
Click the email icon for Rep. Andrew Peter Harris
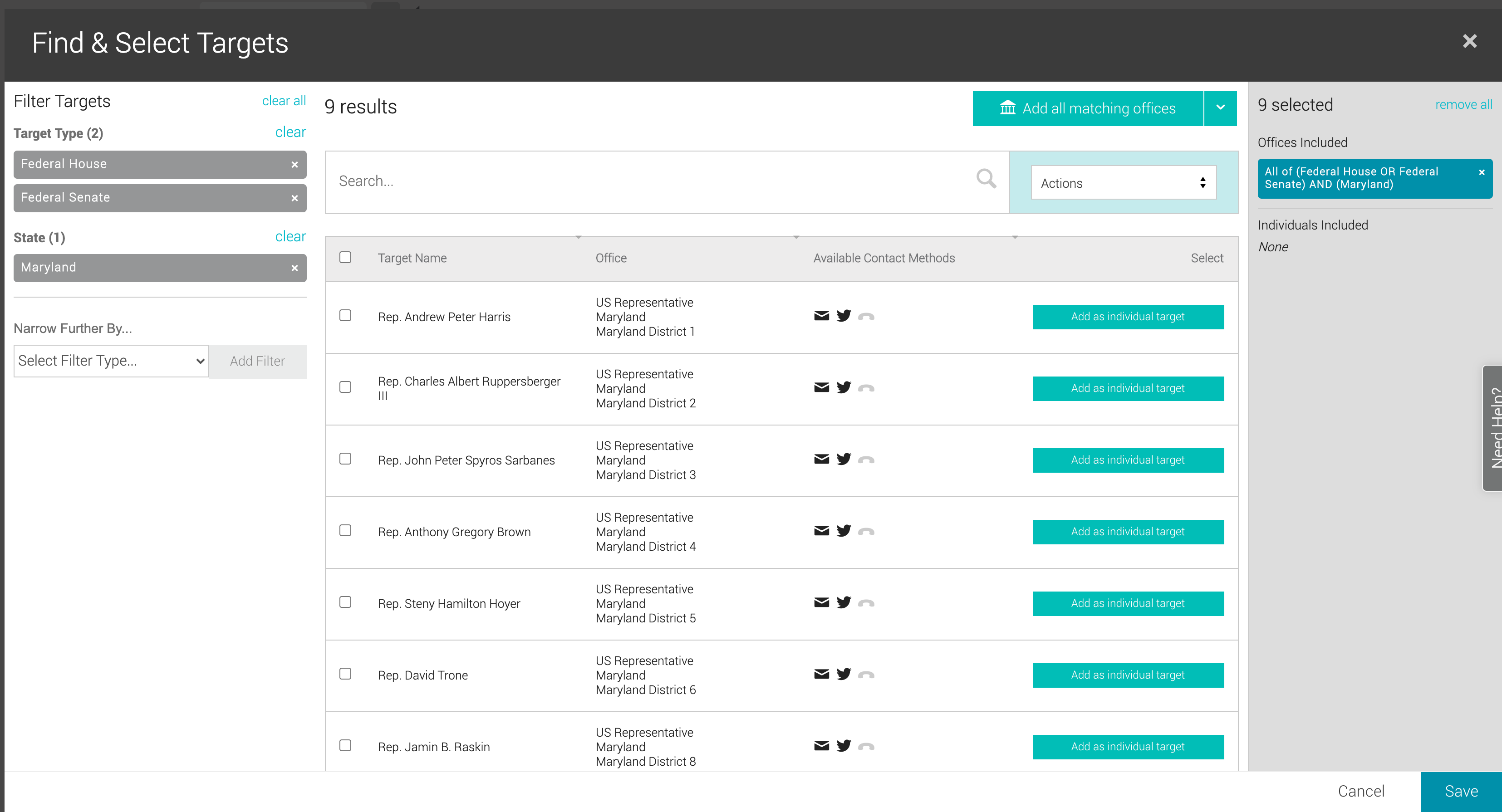click(821, 316)
